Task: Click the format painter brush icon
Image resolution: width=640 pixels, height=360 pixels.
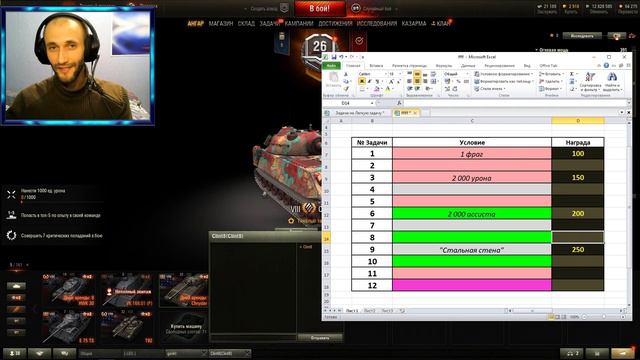Action: click(346, 89)
